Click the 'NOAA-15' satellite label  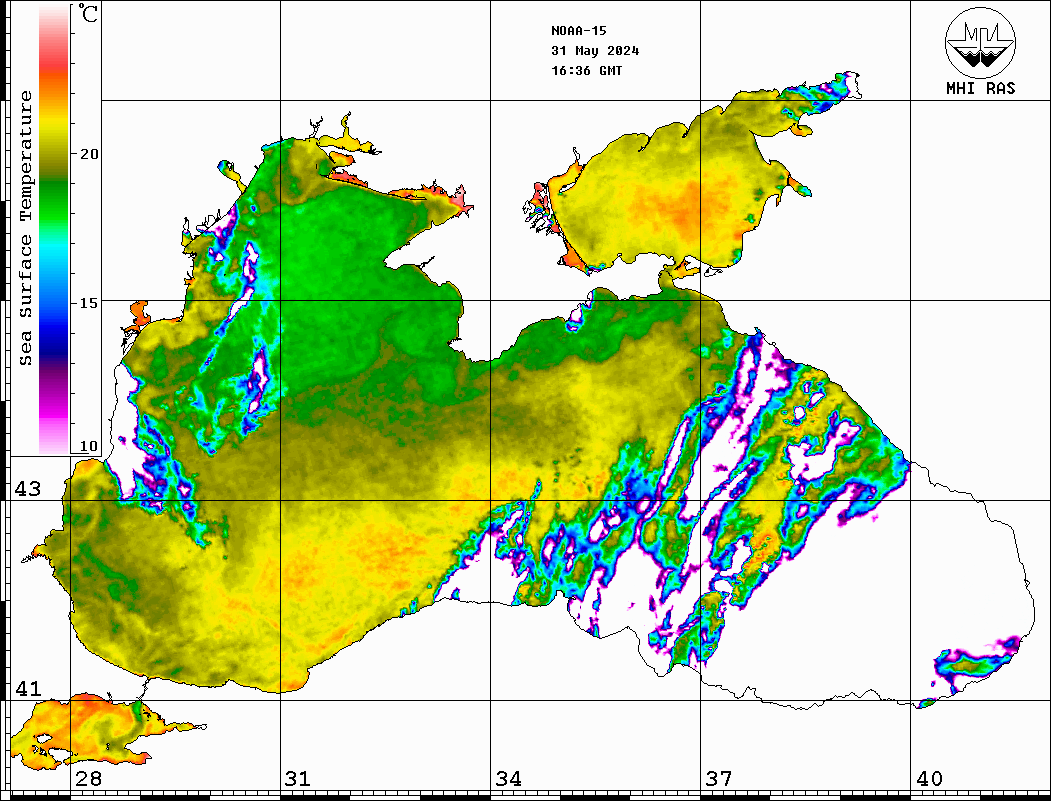click(578, 31)
